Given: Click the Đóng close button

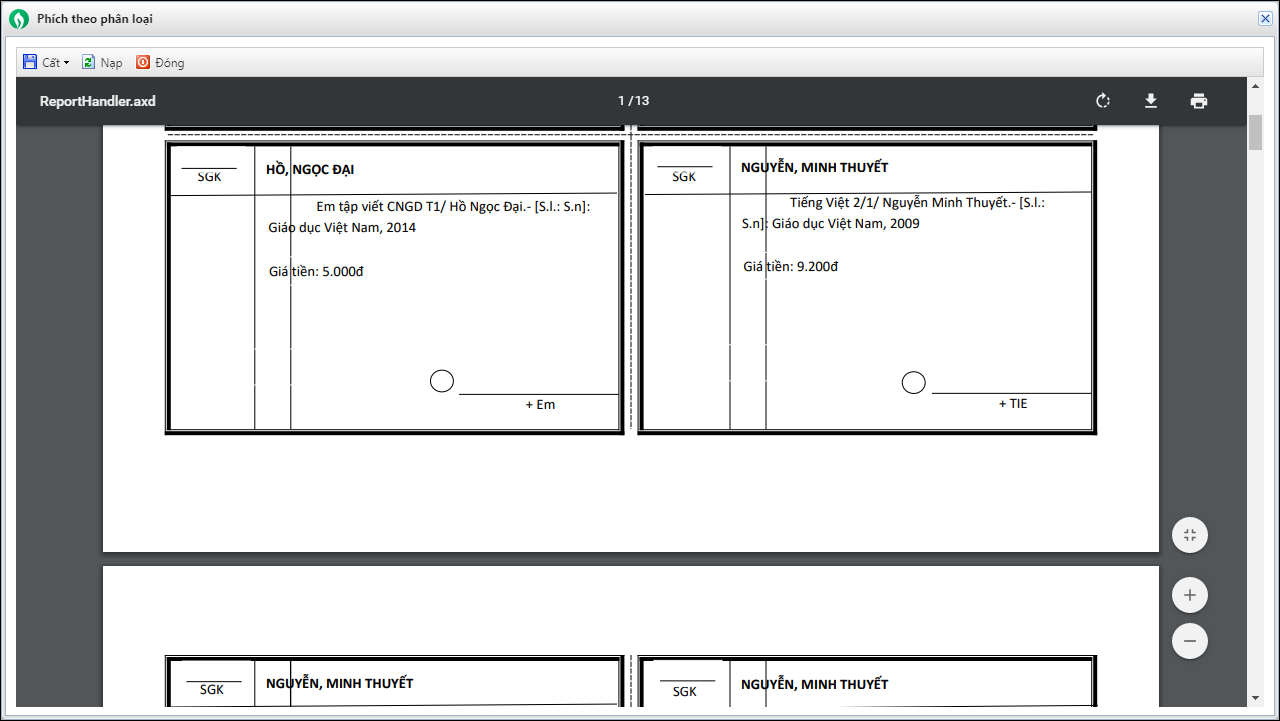Looking at the screenshot, I should pyautogui.click(x=160, y=62).
